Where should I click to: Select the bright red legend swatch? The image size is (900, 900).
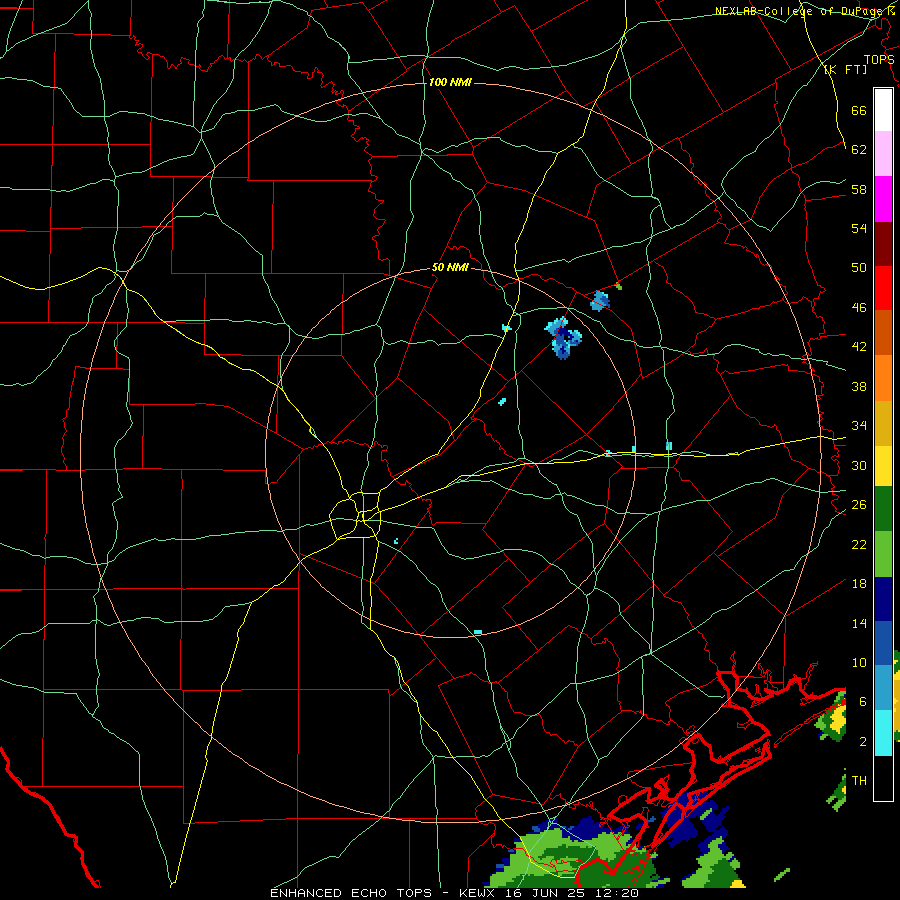click(883, 288)
